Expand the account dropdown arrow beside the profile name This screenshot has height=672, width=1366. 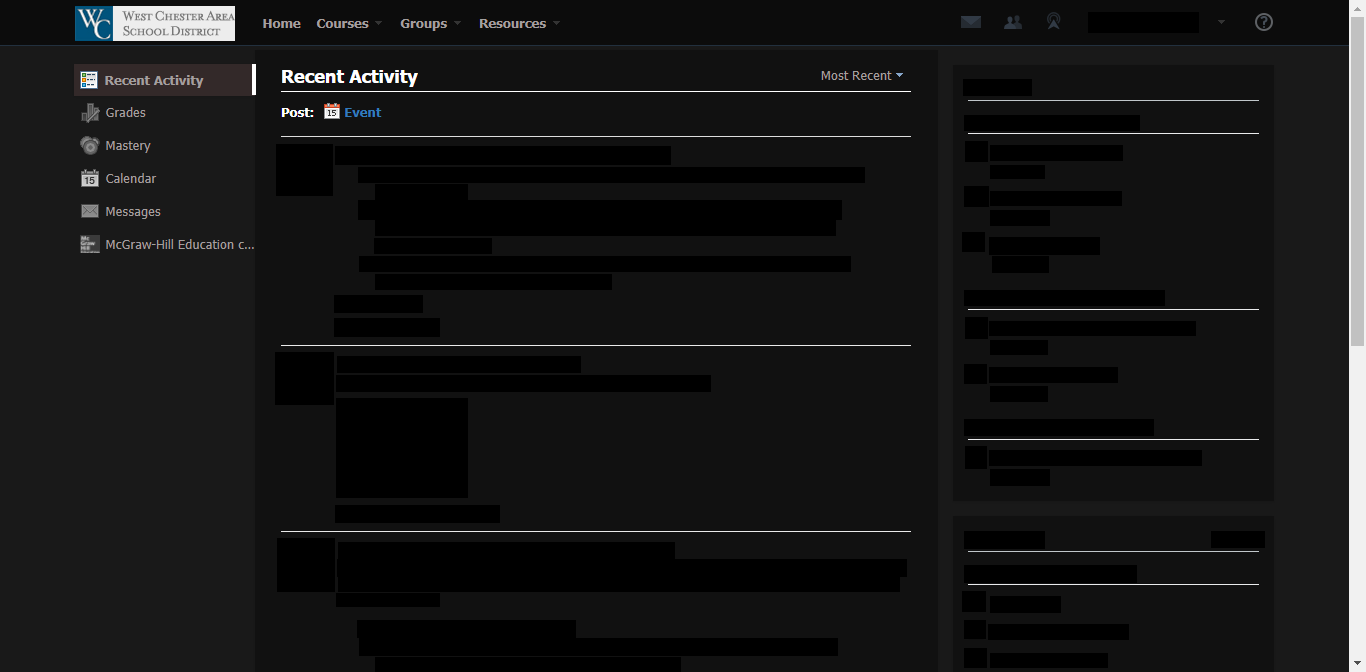1221,21
